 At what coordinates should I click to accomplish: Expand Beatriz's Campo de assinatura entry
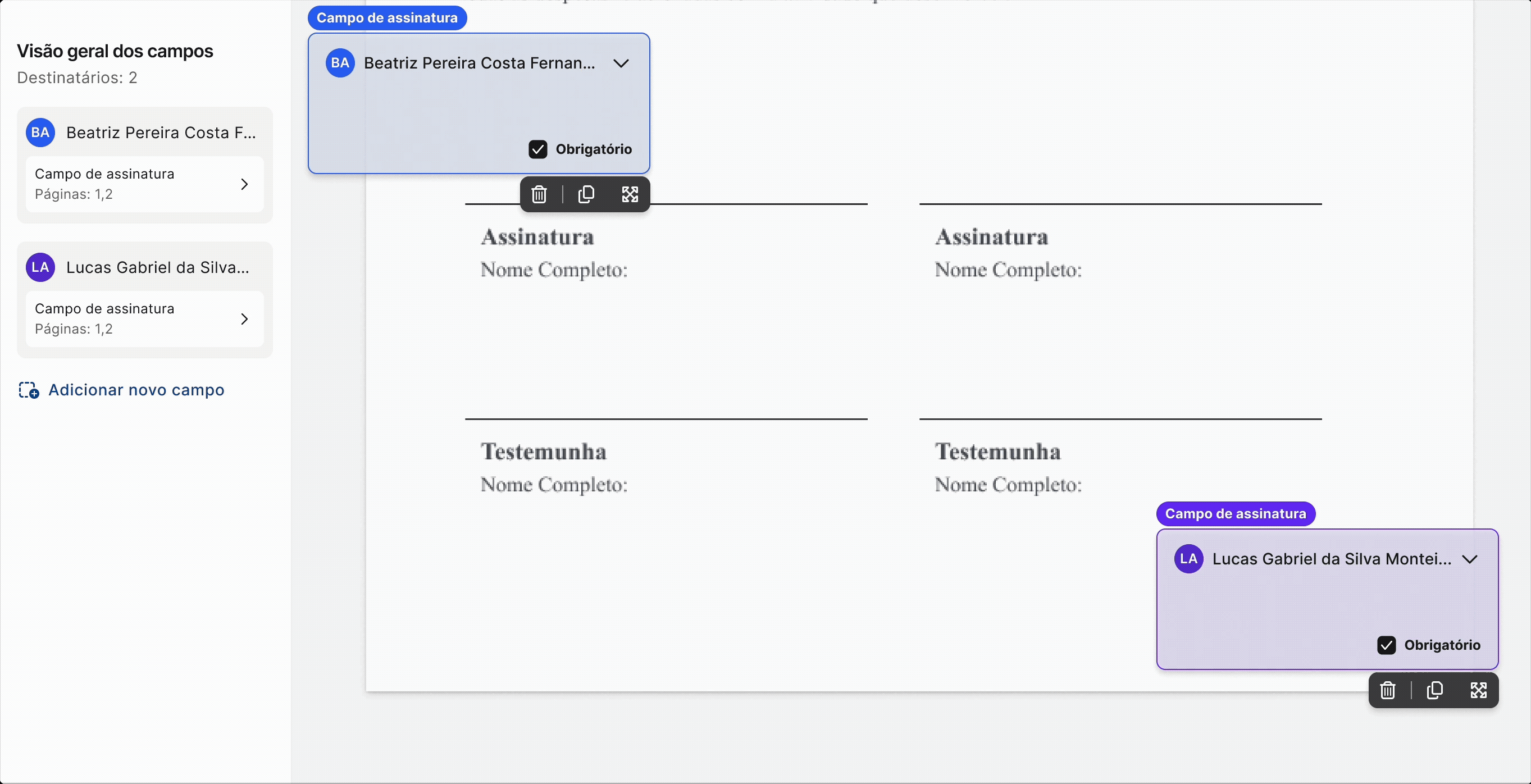(244, 184)
